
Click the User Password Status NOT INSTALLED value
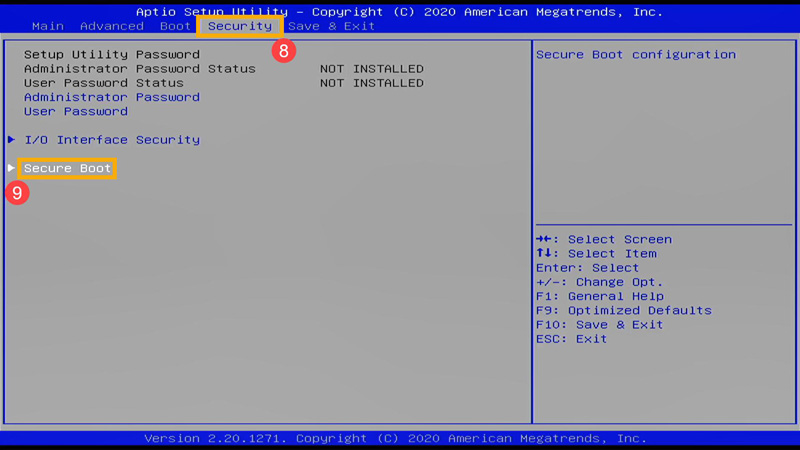(372, 83)
